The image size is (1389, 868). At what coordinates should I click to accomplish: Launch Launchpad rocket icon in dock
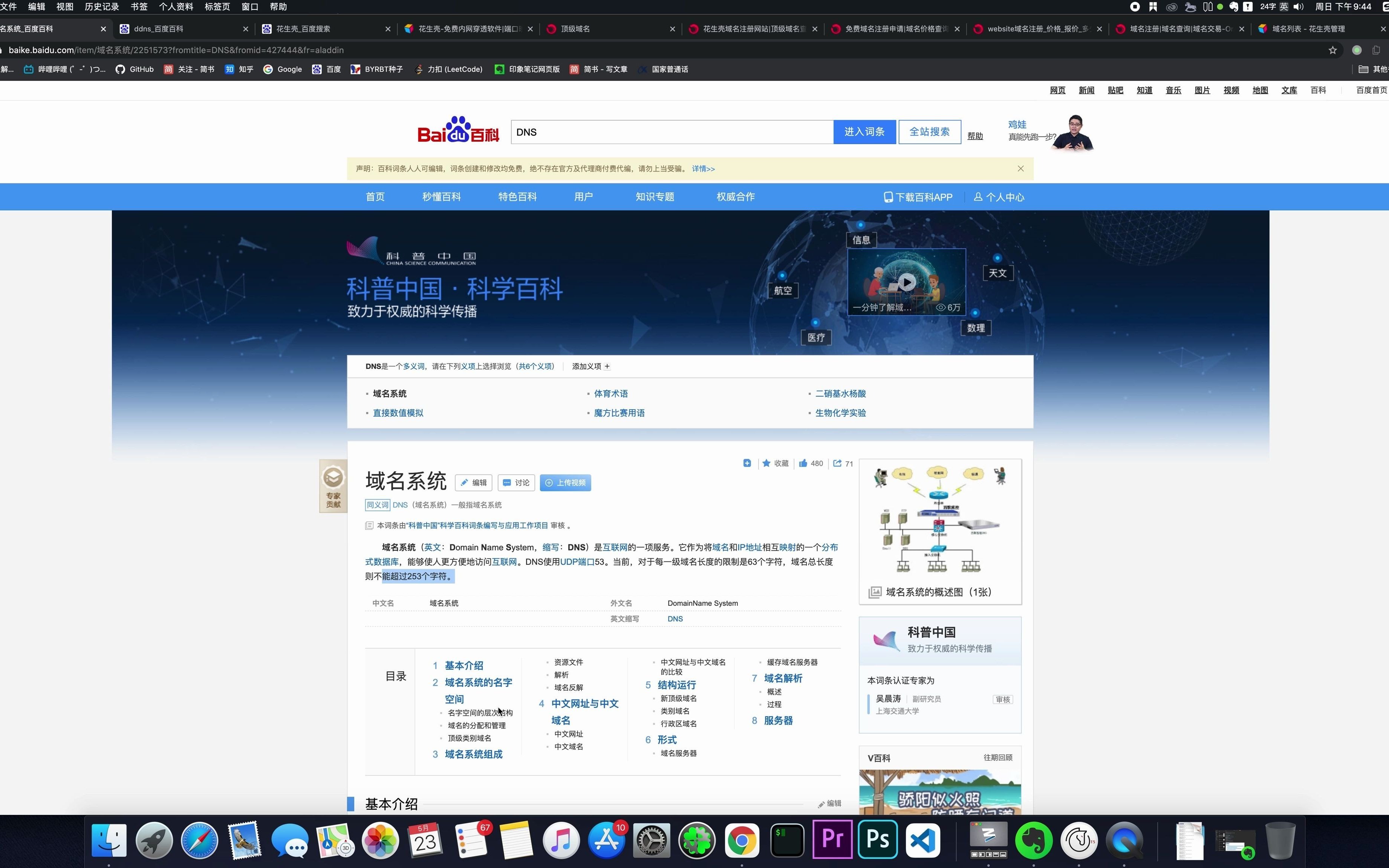154,840
